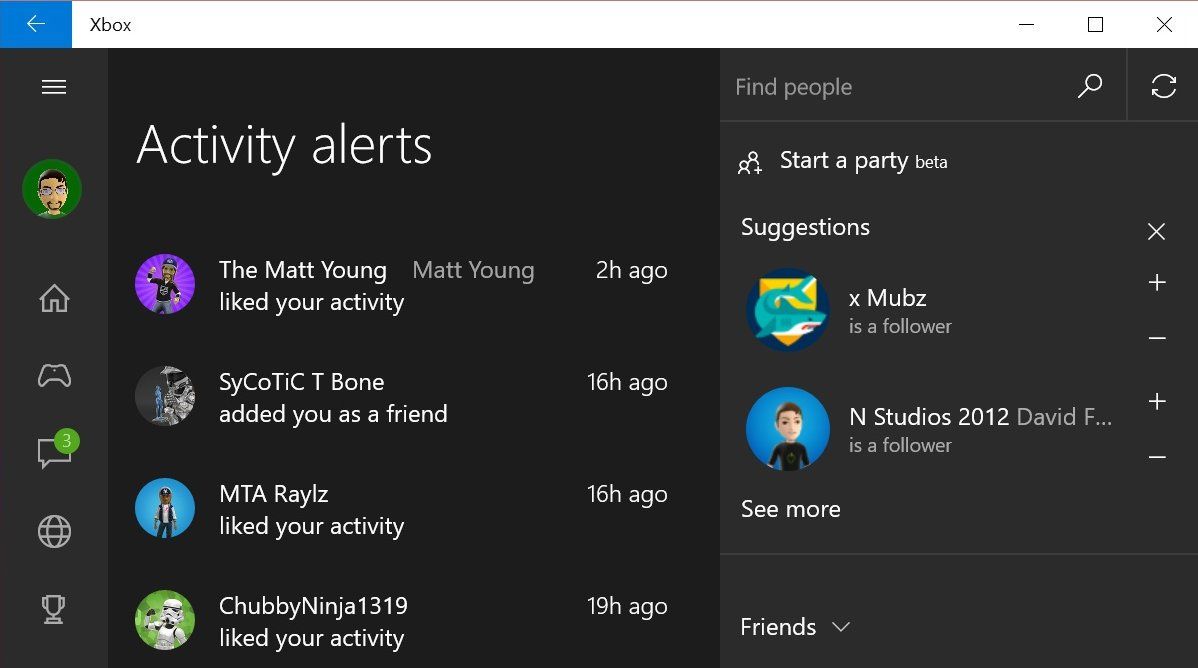Screen dimensions: 1198x668
Task: Open ChubbyNinja1319's avatar
Action: (x=164, y=621)
